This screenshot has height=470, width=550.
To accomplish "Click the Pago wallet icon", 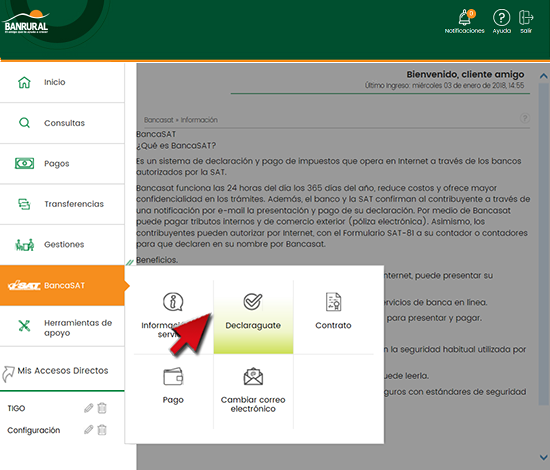I will 173,376.
